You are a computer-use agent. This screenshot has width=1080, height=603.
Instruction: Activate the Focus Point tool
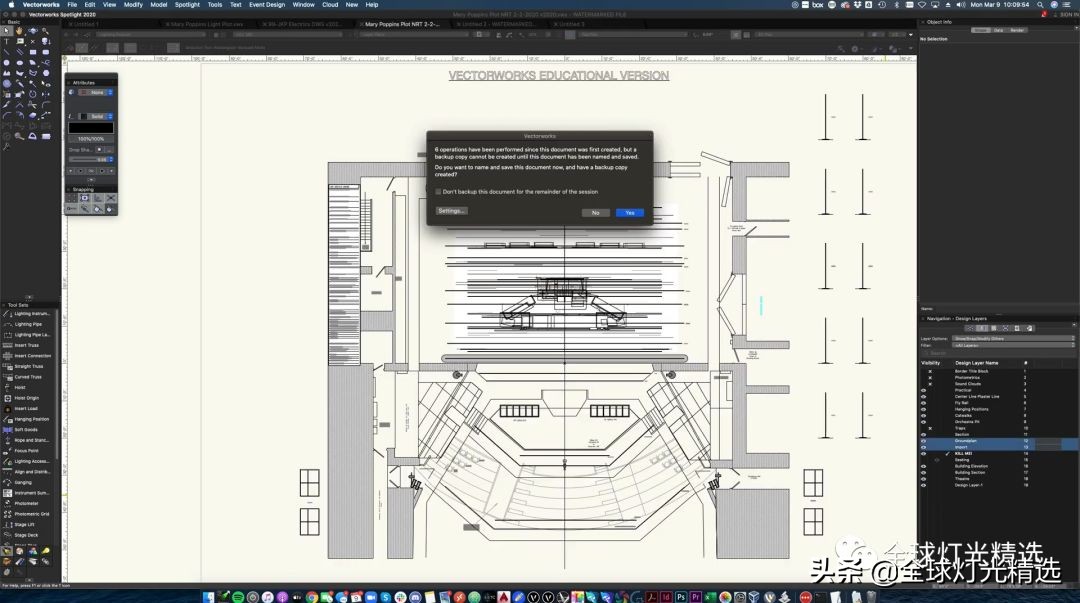point(26,451)
